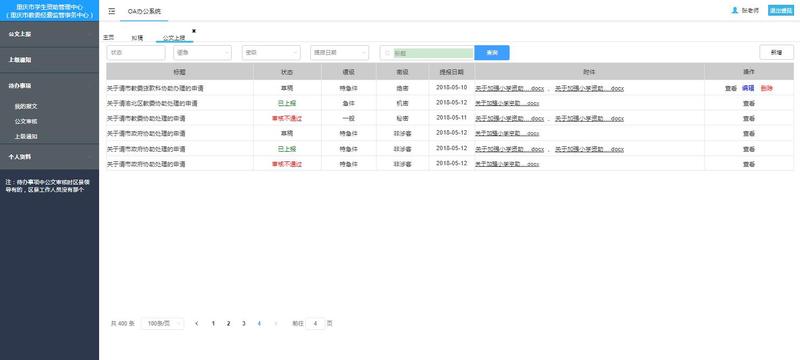Click the title cell of the 2018-05-10 row
The width and height of the screenshot is (800, 360).
[x=180, y=88]
